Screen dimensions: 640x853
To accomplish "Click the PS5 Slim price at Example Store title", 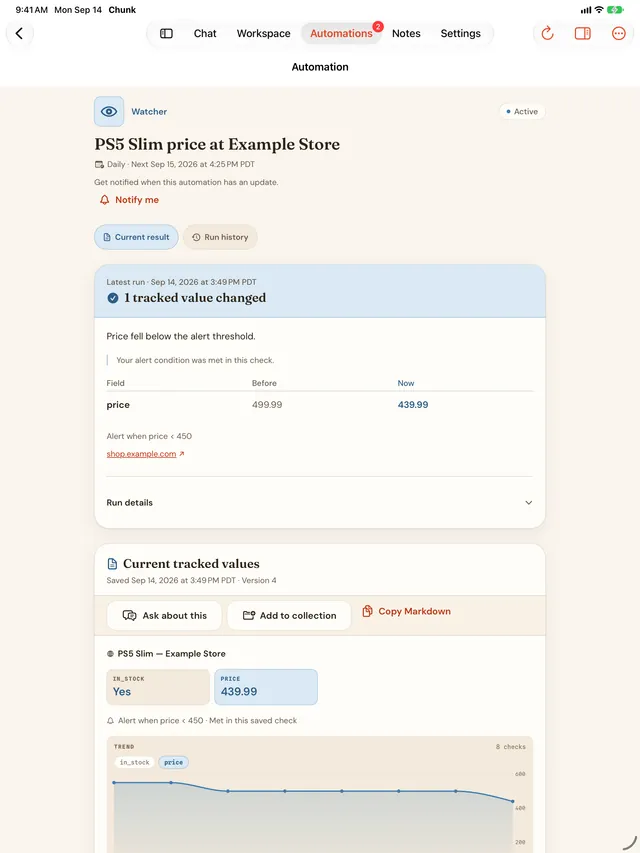I will tap(217, 144).
